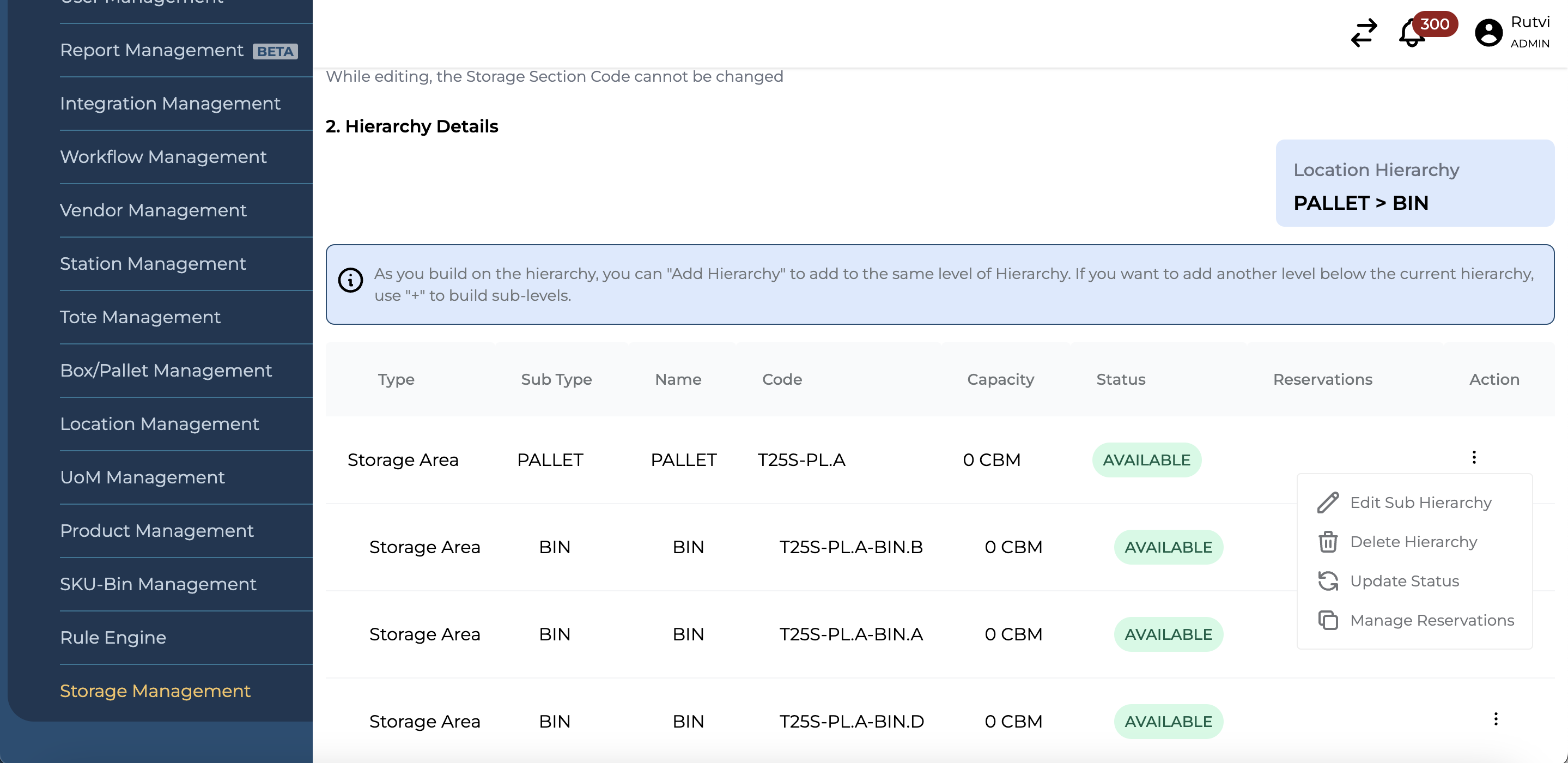Choose Manage Reservations from the context menu
The width and height of the screenshot is (1568, 763).
pos(1432,620)
